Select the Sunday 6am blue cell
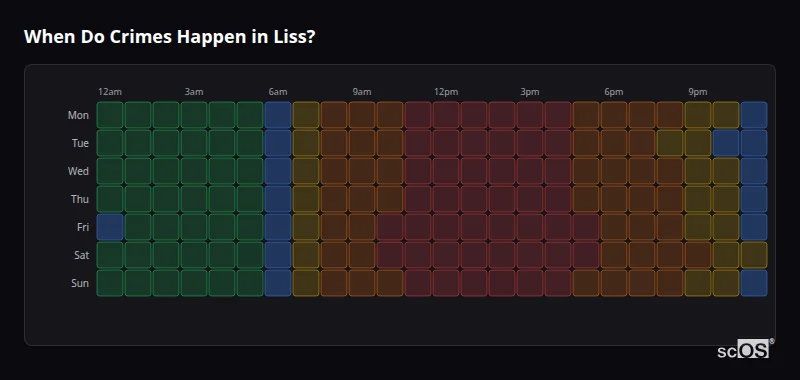Image resolution: width=800 pixels, height=380 pixels. [x=278, y=283]
